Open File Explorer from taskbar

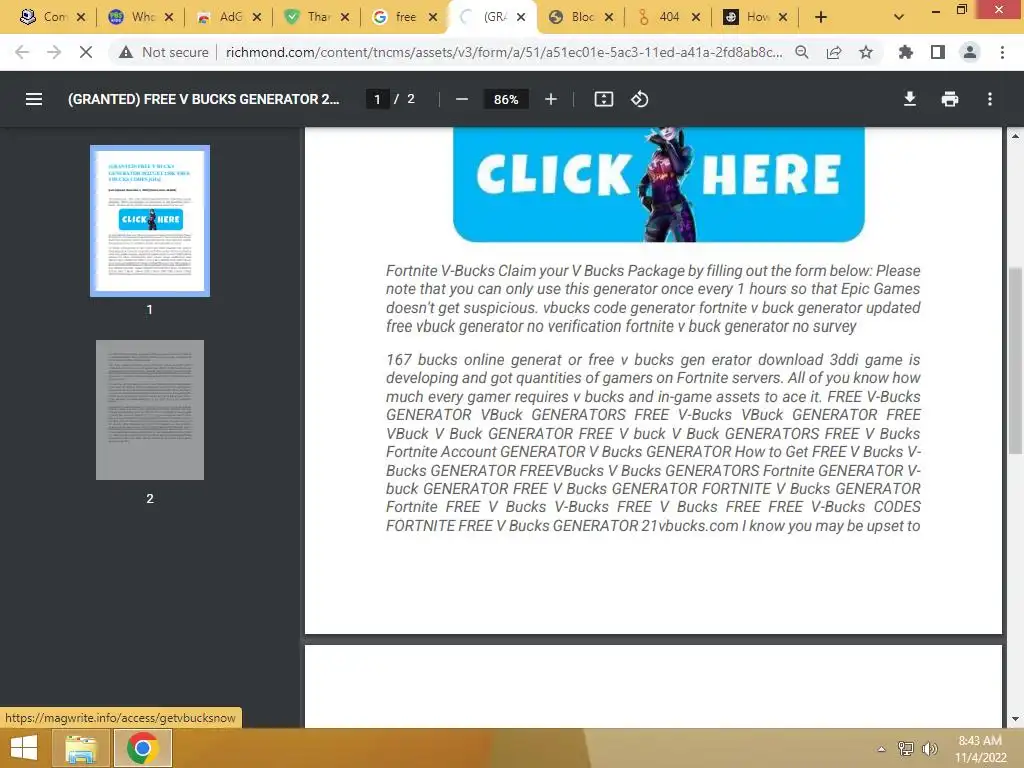[80, 748]
